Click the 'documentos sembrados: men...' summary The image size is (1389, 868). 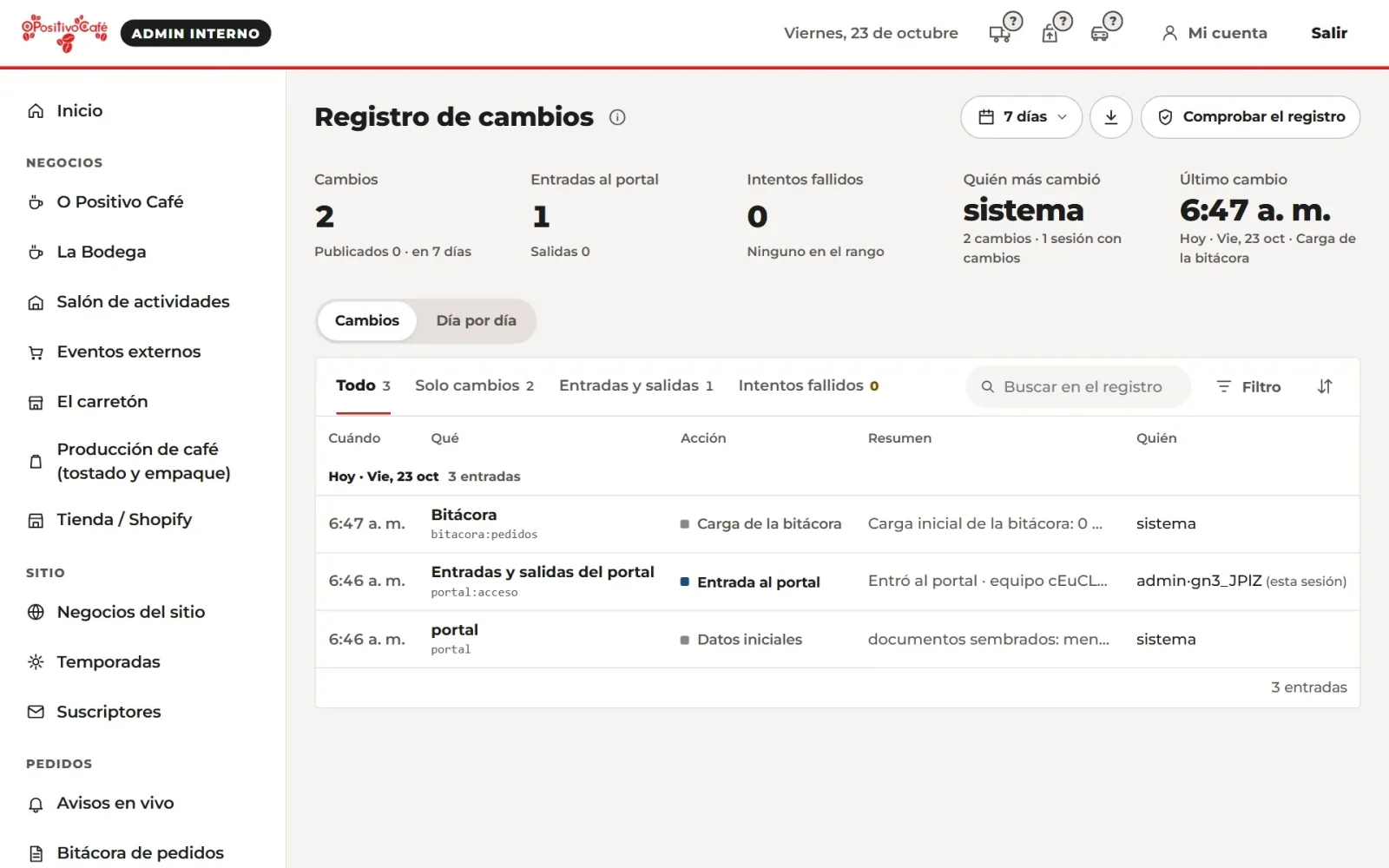point(989,640)
